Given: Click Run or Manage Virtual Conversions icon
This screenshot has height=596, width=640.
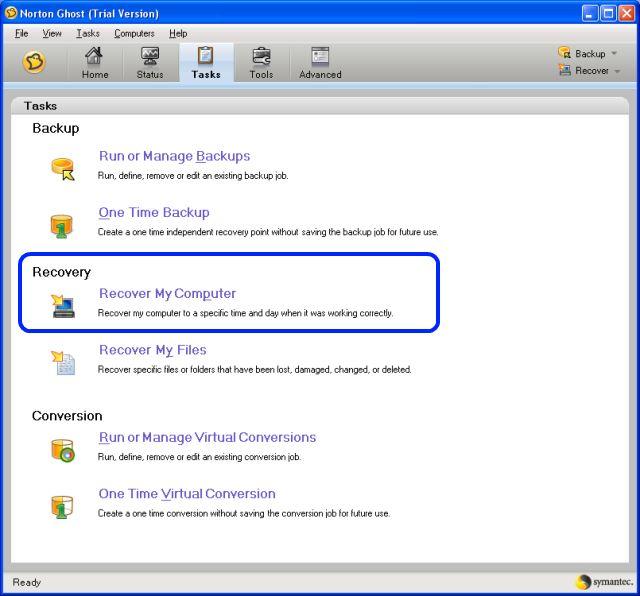Looking at the screenshot, I should point(62,450).
